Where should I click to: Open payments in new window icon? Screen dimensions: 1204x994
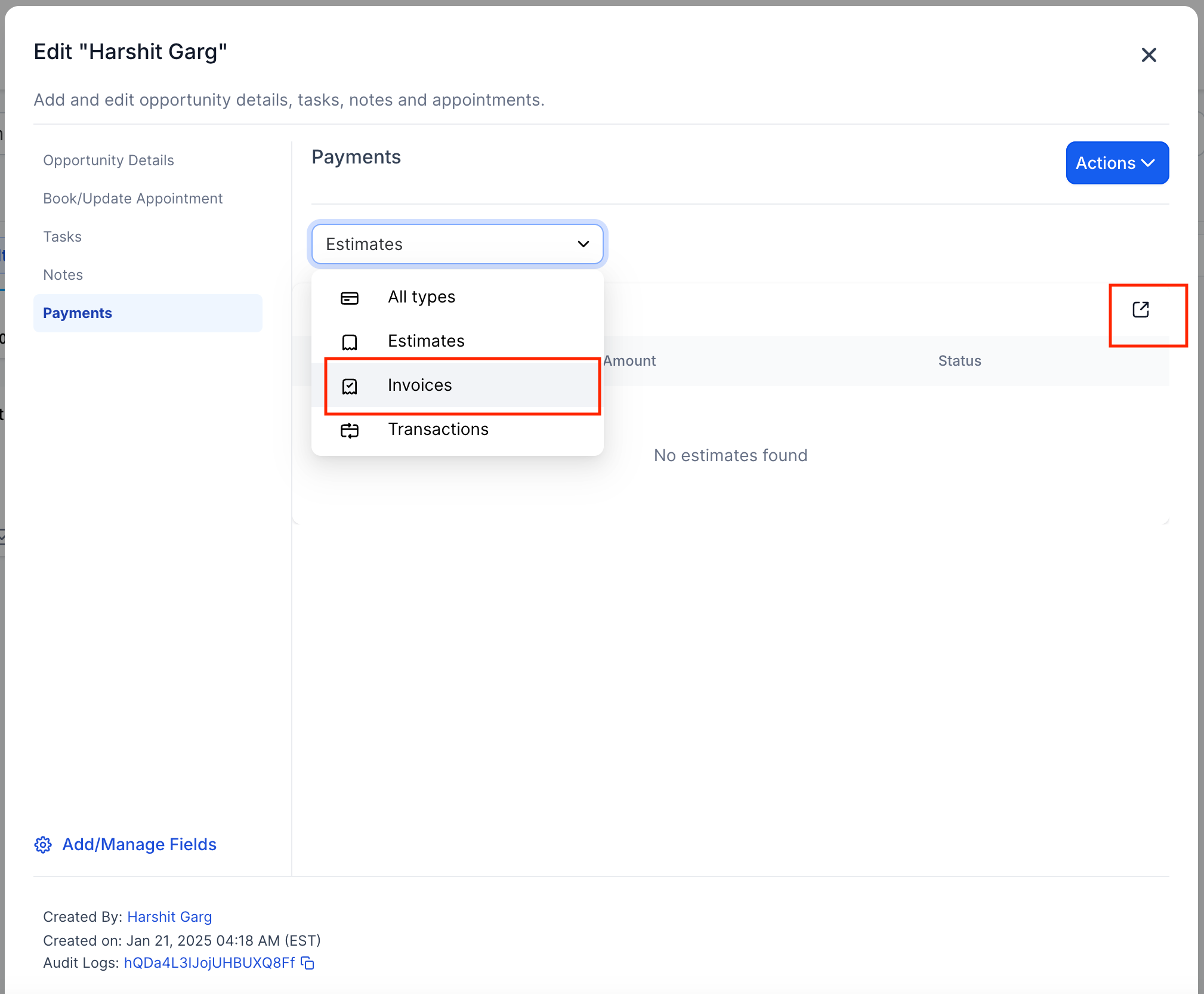[1140, 310]
